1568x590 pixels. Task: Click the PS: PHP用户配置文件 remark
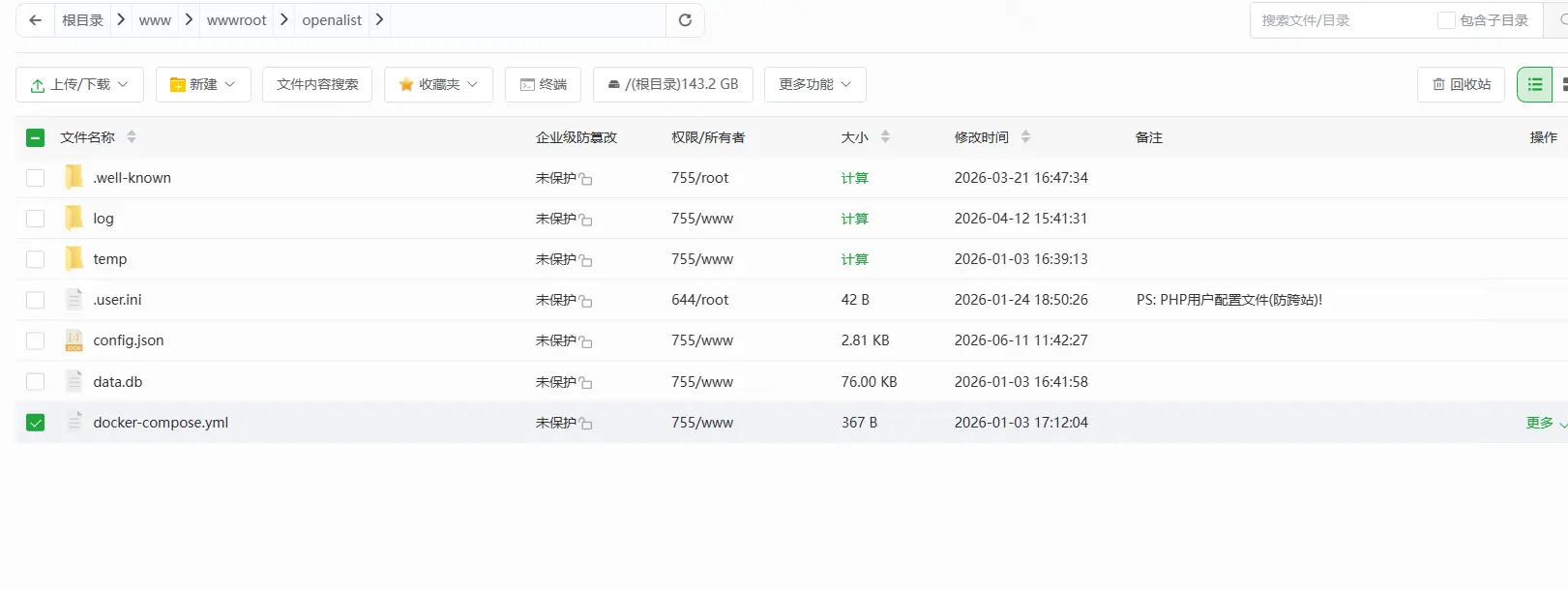point(1229,300)
